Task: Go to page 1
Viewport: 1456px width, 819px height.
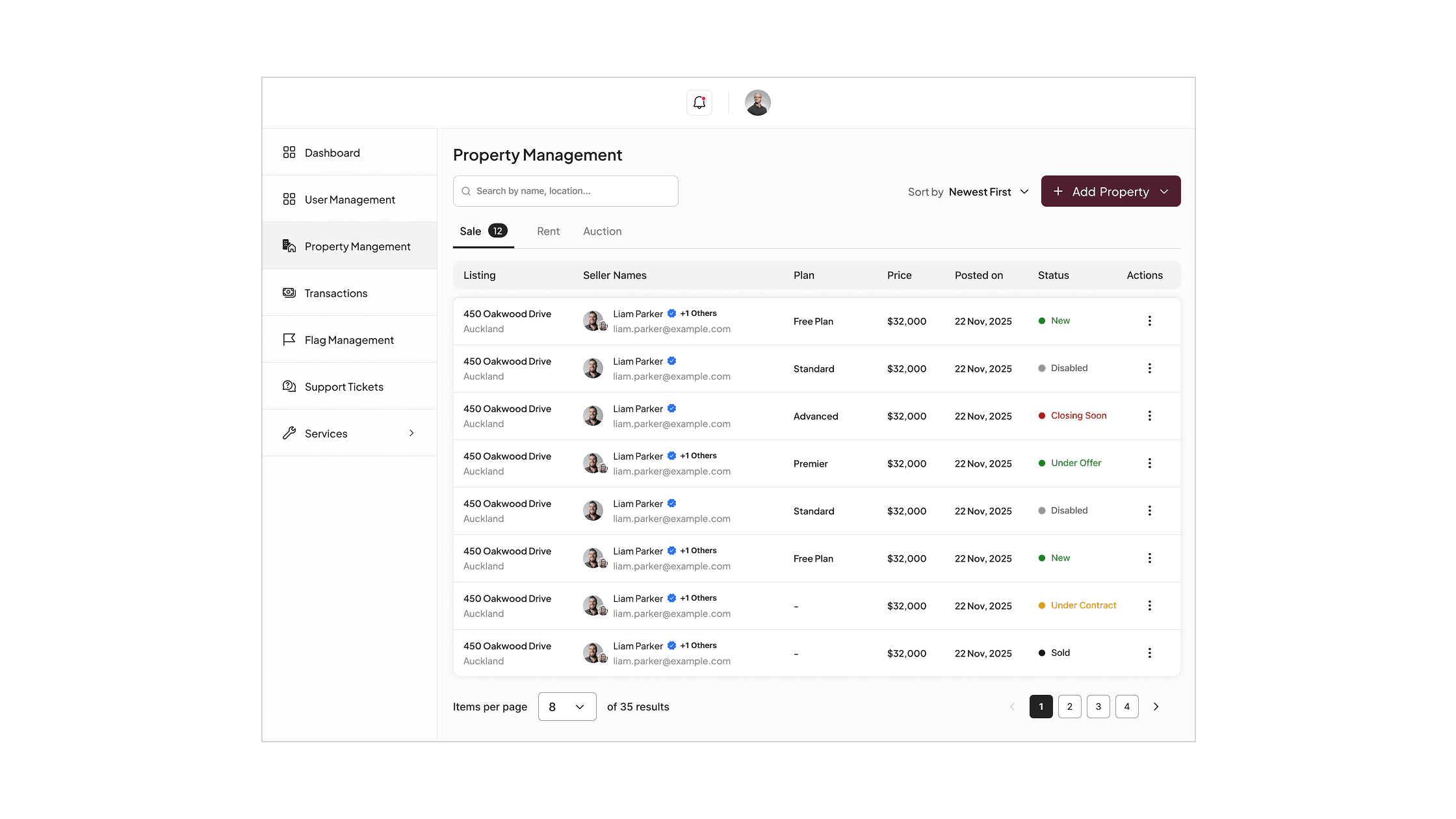Action: pyautogui.click(x=1041, y=707)
